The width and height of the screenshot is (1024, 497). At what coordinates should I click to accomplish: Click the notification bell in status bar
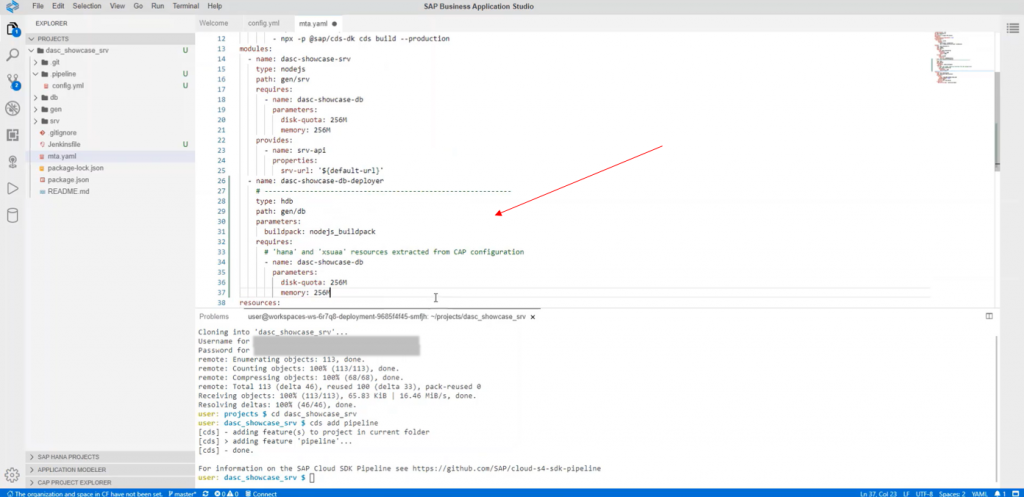coord(999,494)
